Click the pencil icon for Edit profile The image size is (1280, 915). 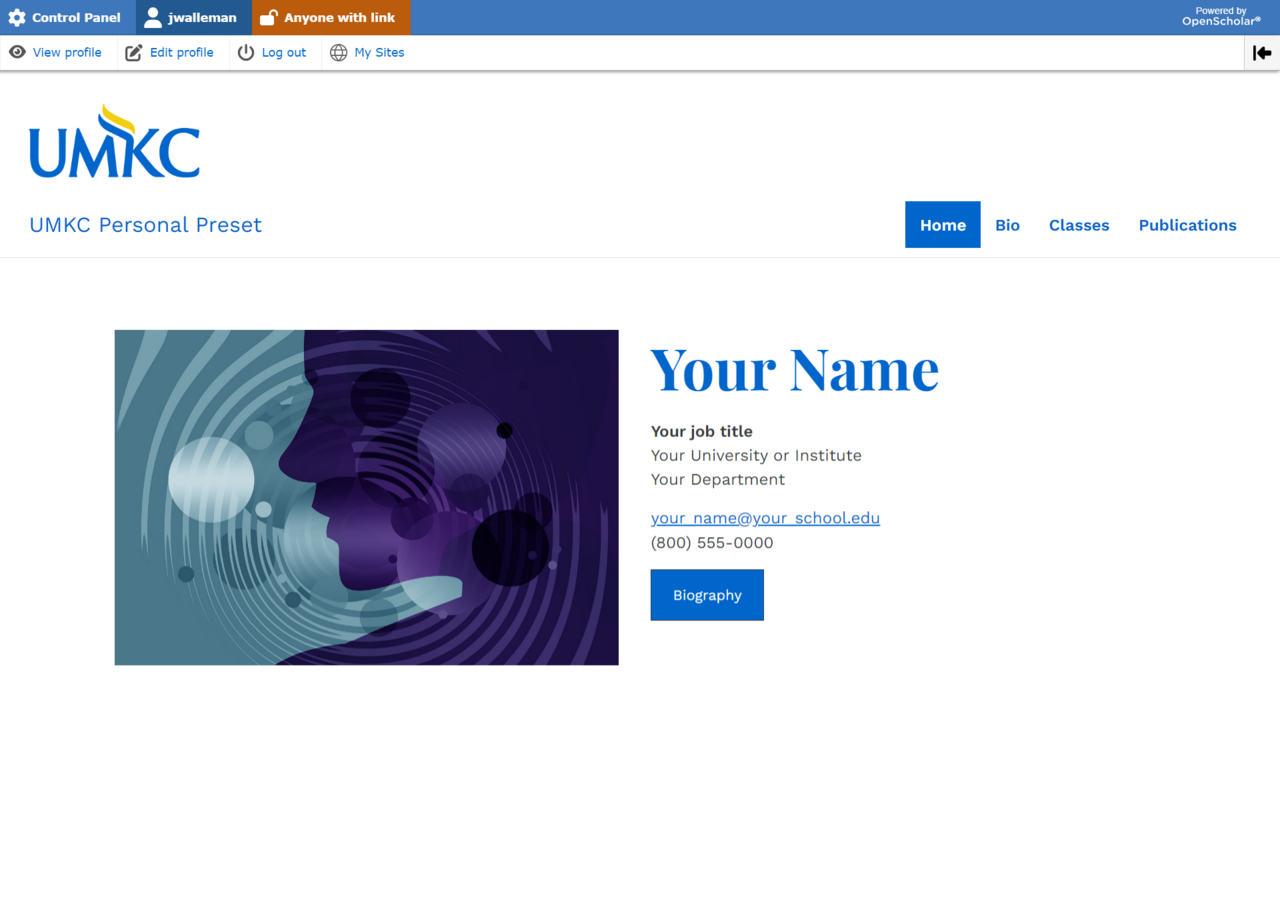tap(133, 53)
